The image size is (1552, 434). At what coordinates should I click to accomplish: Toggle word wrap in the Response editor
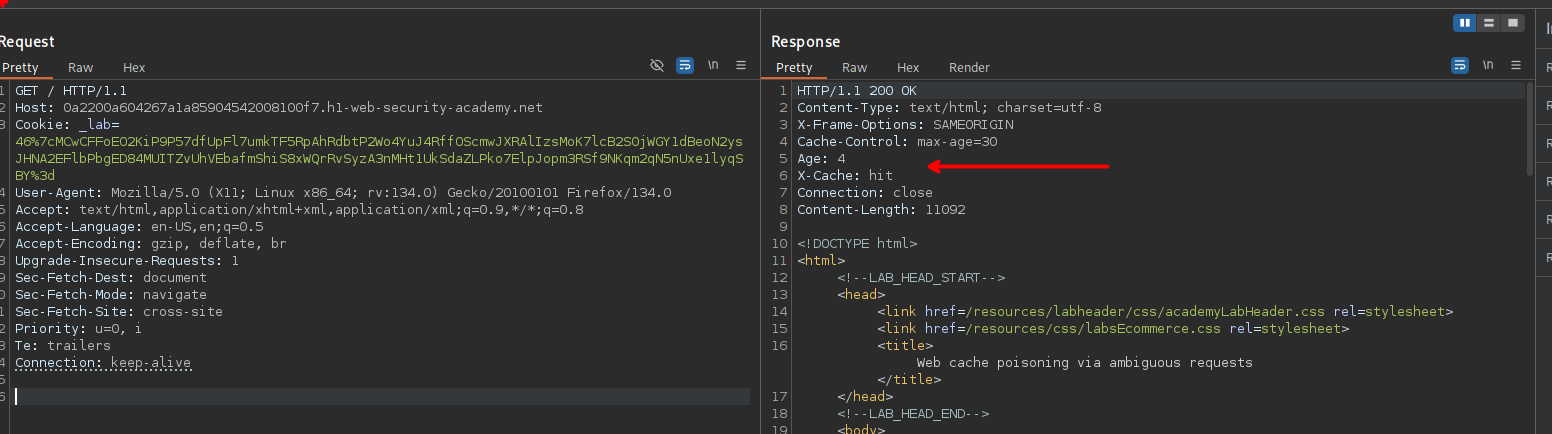pos(1459,65)
